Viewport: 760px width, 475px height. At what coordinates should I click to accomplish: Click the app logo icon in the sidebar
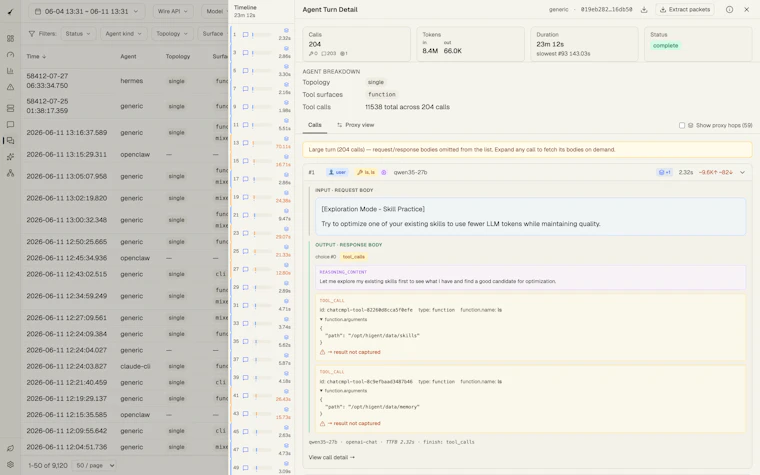pyautogui.click(x=10, y=12)
